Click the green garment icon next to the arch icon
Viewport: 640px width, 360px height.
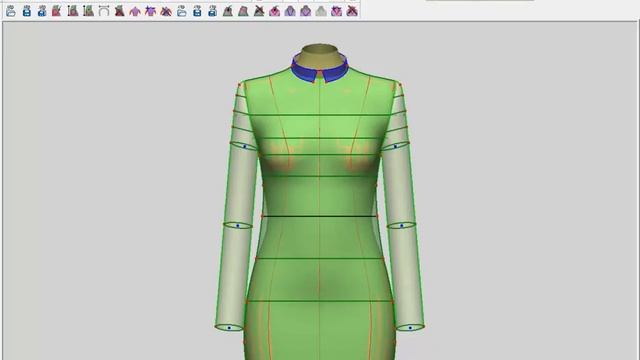coord(88,11)
